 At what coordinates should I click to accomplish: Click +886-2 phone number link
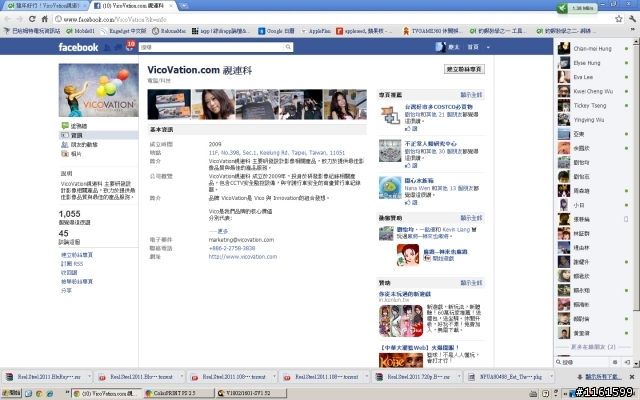click(x=232, y=248)
